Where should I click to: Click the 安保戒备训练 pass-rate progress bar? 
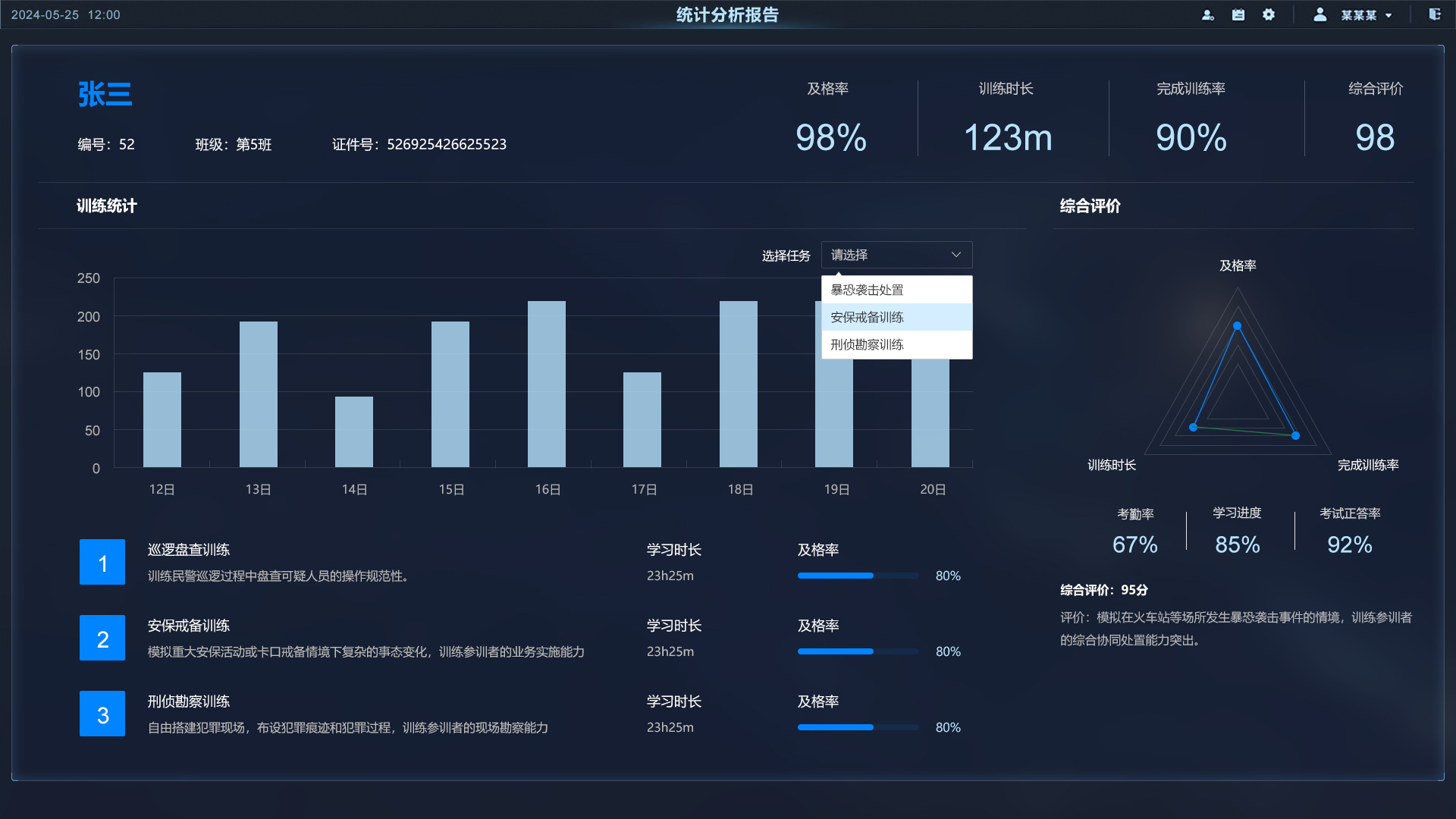[857, 651]
